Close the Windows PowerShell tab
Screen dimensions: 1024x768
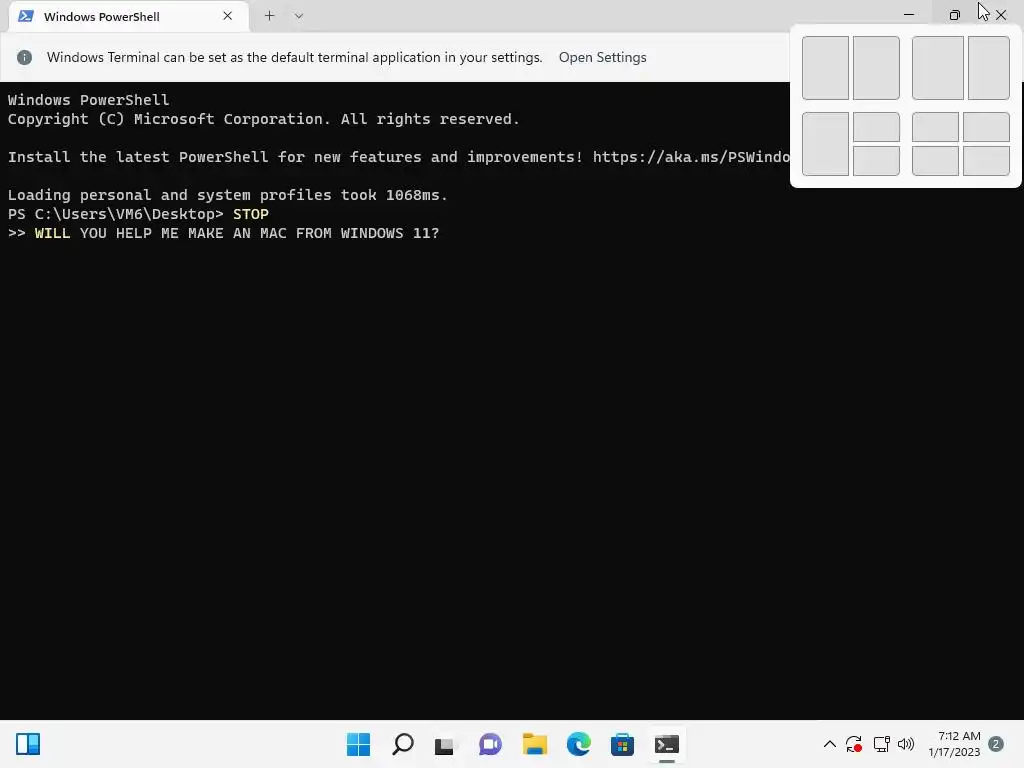click(227, 16)
